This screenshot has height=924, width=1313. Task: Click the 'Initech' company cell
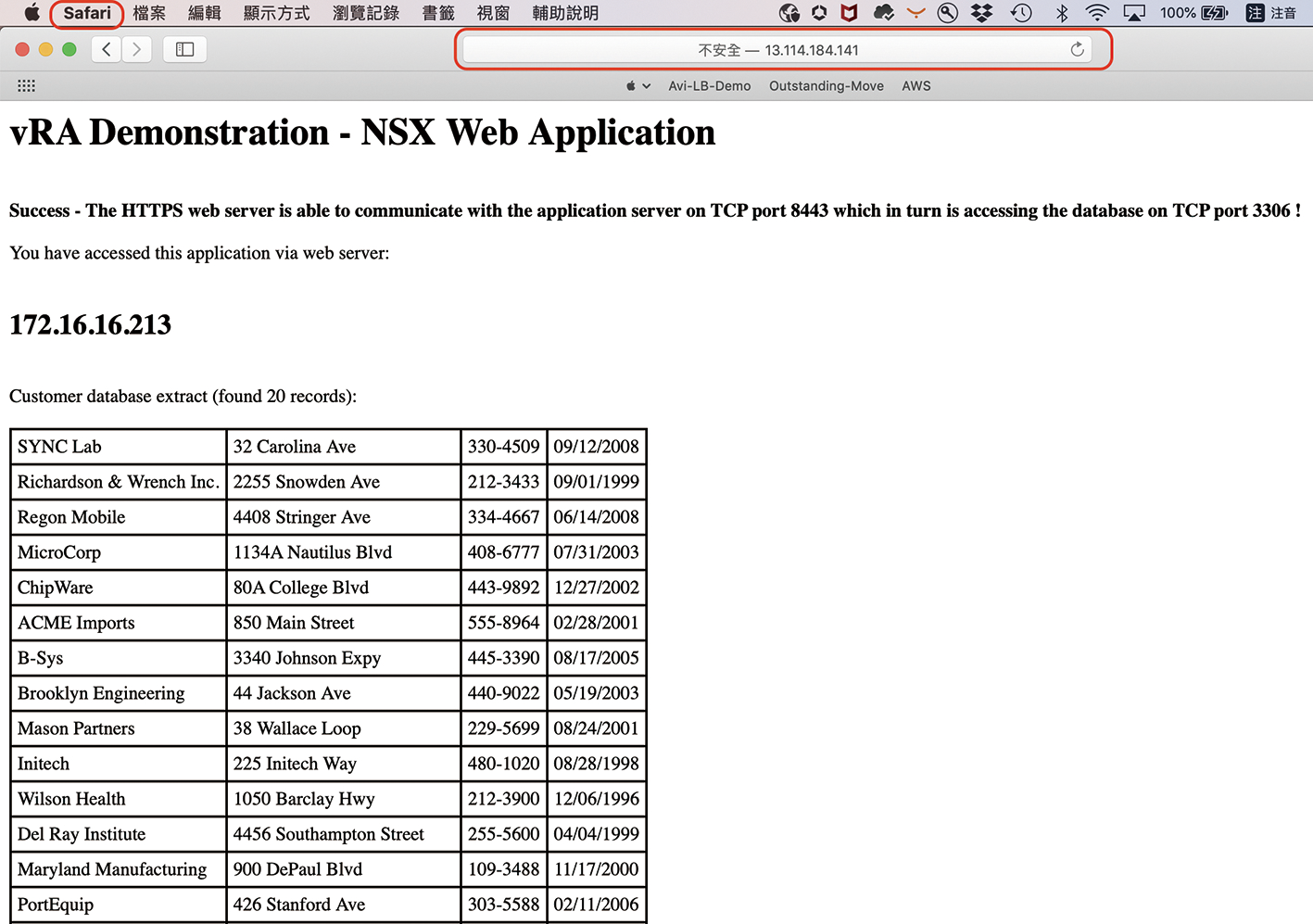(x=119, y=764)
